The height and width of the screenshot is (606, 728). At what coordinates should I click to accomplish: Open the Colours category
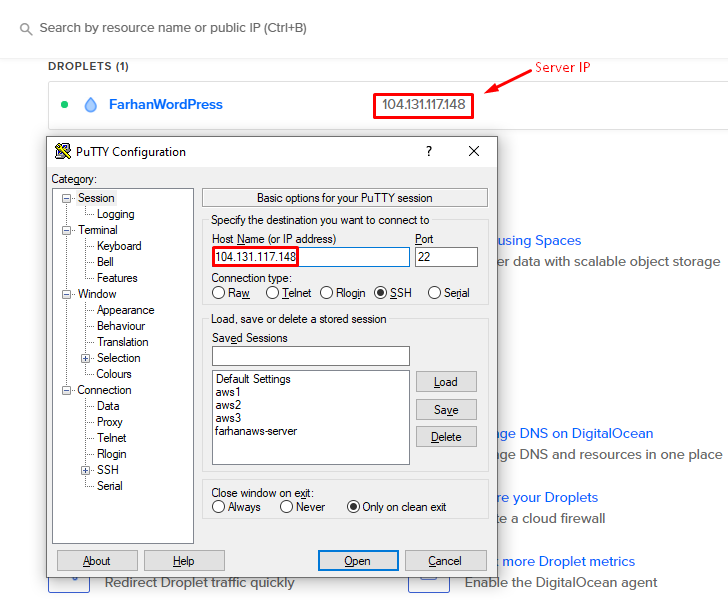114,374
